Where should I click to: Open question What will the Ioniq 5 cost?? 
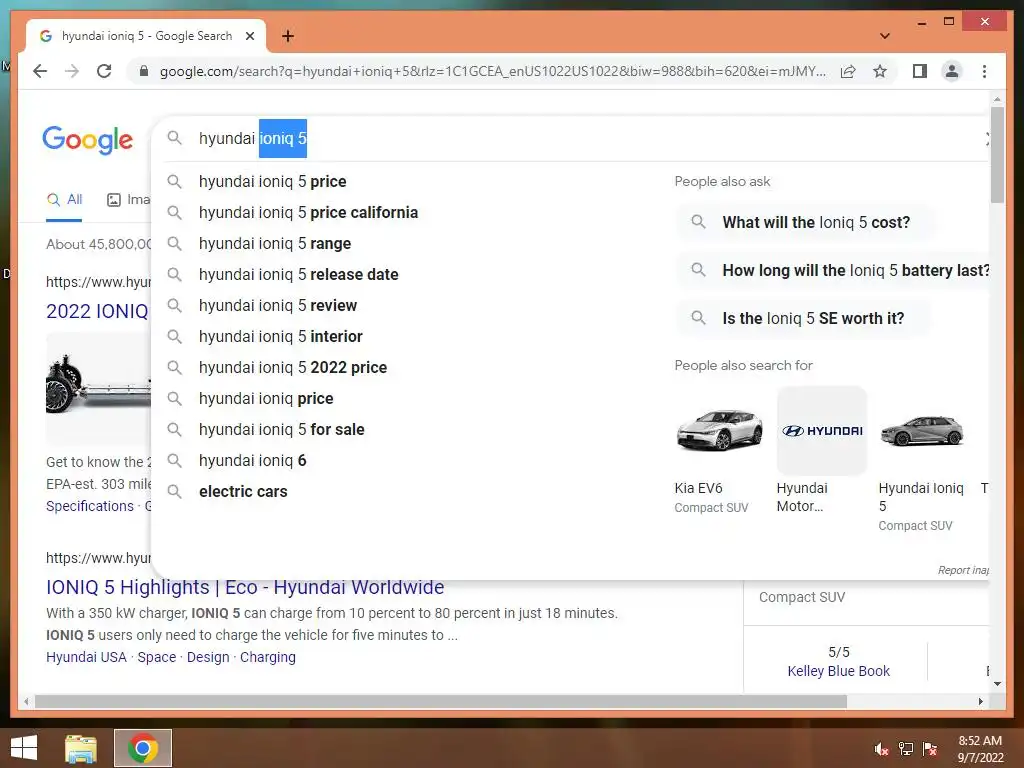click(x=805, y=222)
